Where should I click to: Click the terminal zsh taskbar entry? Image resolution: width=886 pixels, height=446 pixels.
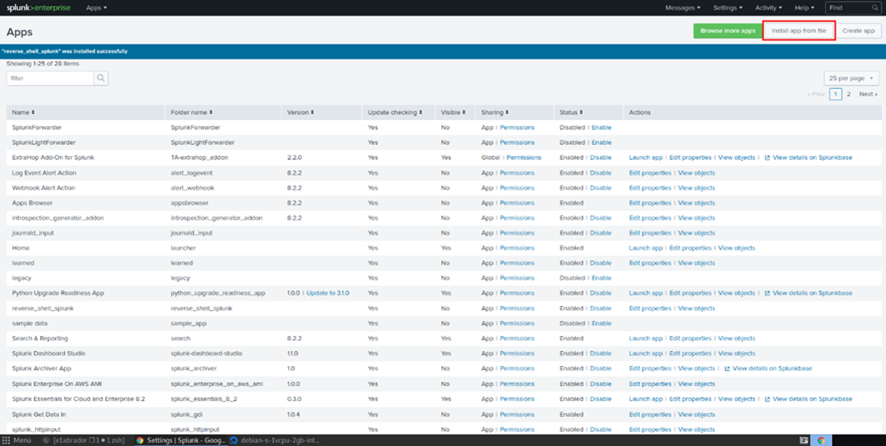[x=85, y=440]
